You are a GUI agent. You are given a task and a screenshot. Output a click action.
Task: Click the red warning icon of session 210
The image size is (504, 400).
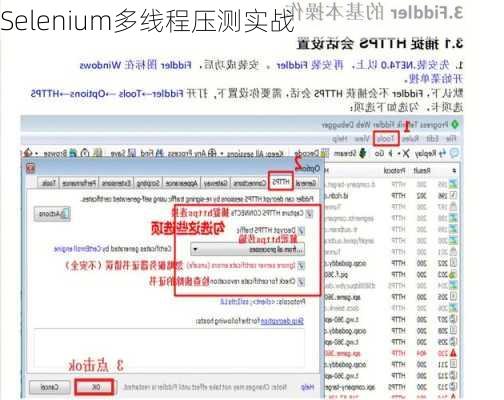click(453, 353)
